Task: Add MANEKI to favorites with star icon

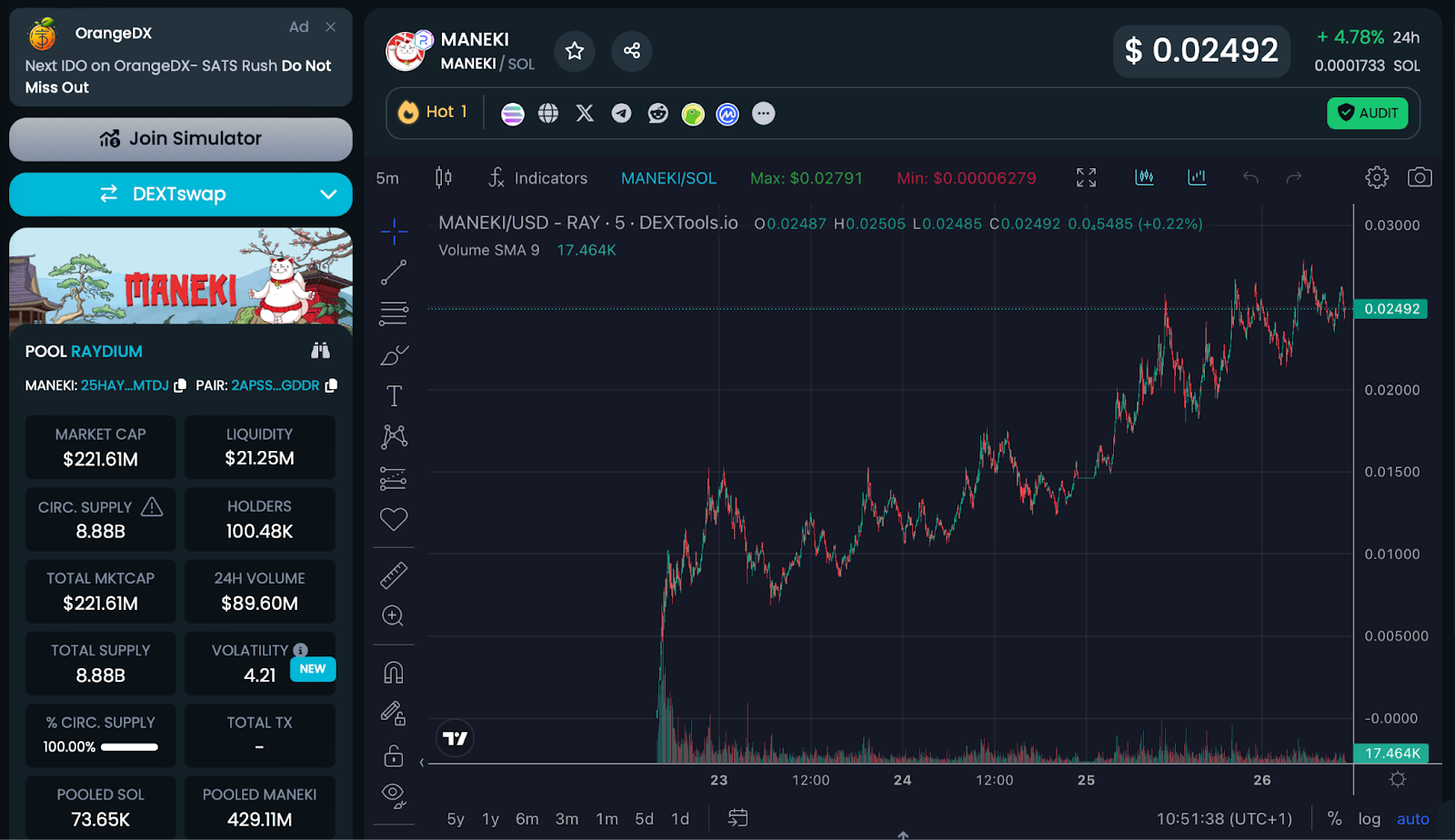Action: pyautogui.click(x=574, y=51)
